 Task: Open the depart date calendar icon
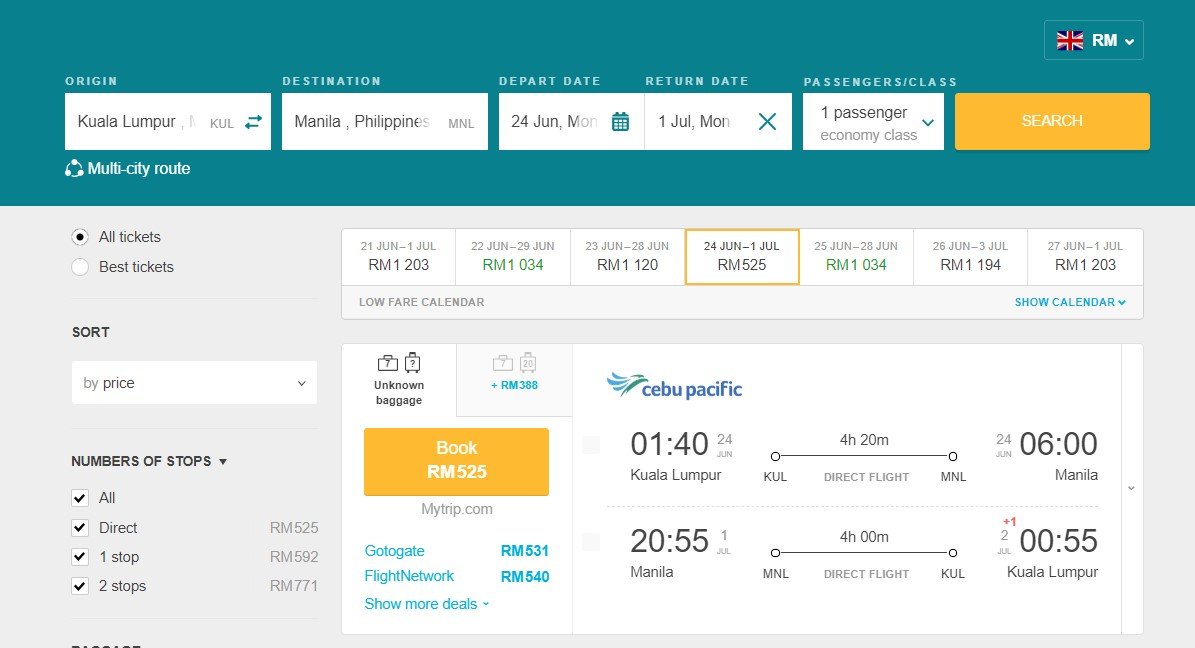tap(620, 121)
